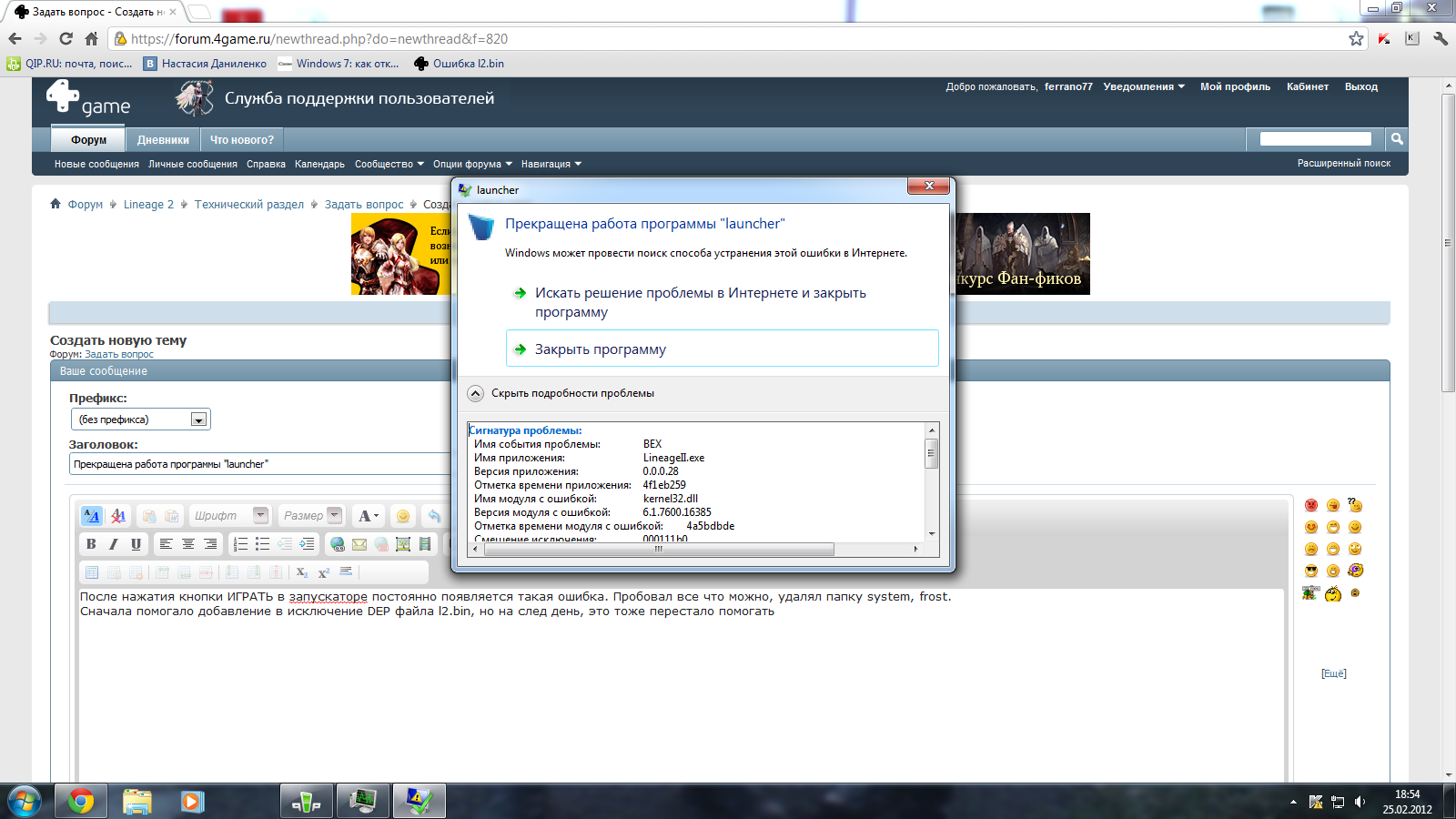Viewport: 1456px width, 819px height.
Task: Click Закрыть программу in the dialog
Action: tap(601, 349)
